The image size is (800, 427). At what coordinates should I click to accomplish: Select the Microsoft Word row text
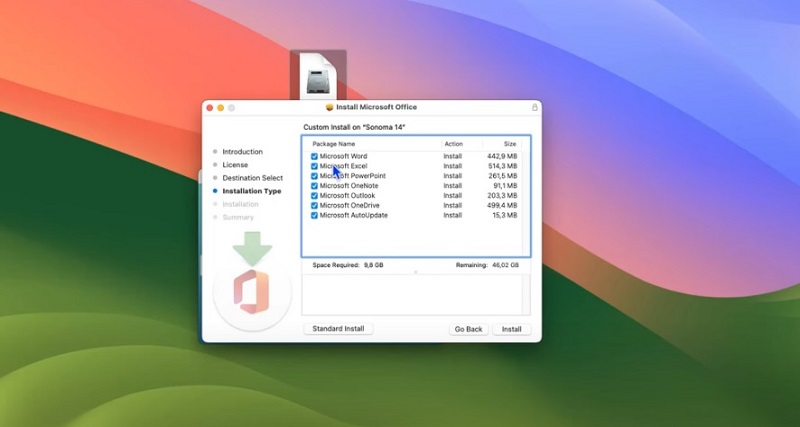[x=343, y=156]
